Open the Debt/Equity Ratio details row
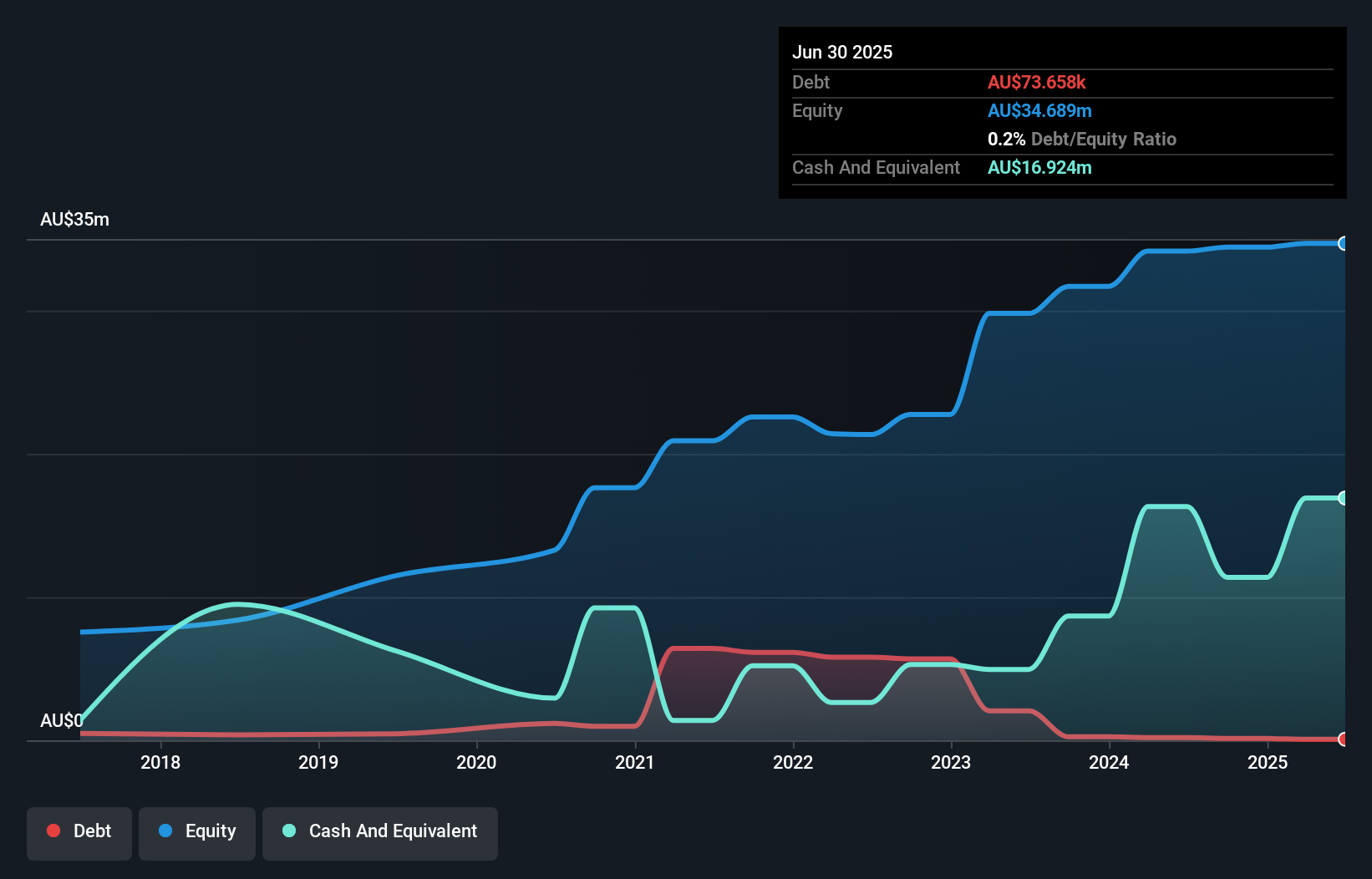The height and width of the screenshot is (879, 1372). tap(1083, 139)
